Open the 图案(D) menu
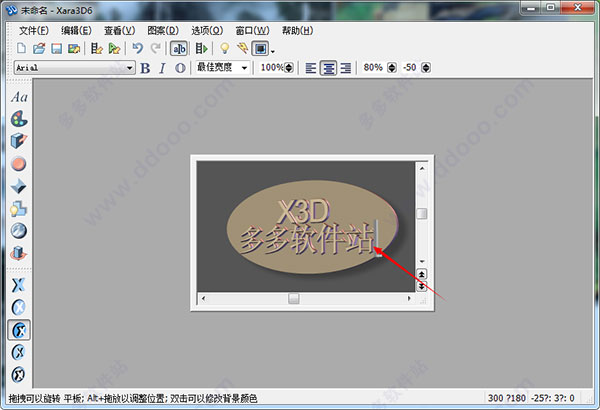Image resolution: width=600 pixels, height=410 pixels. coord(163,31)
